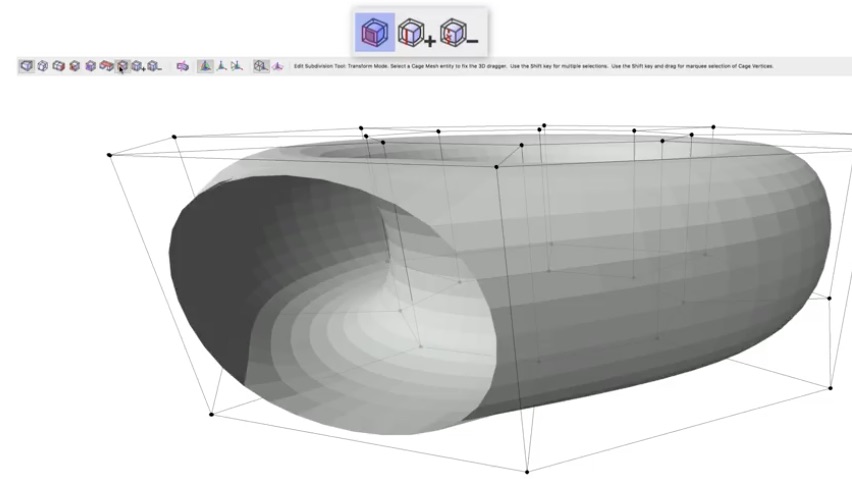Image resolution: width=852 pixels, height=479 pixels.
Task: Click the small toolbar cube icon with minus
Action: (154, 67)
